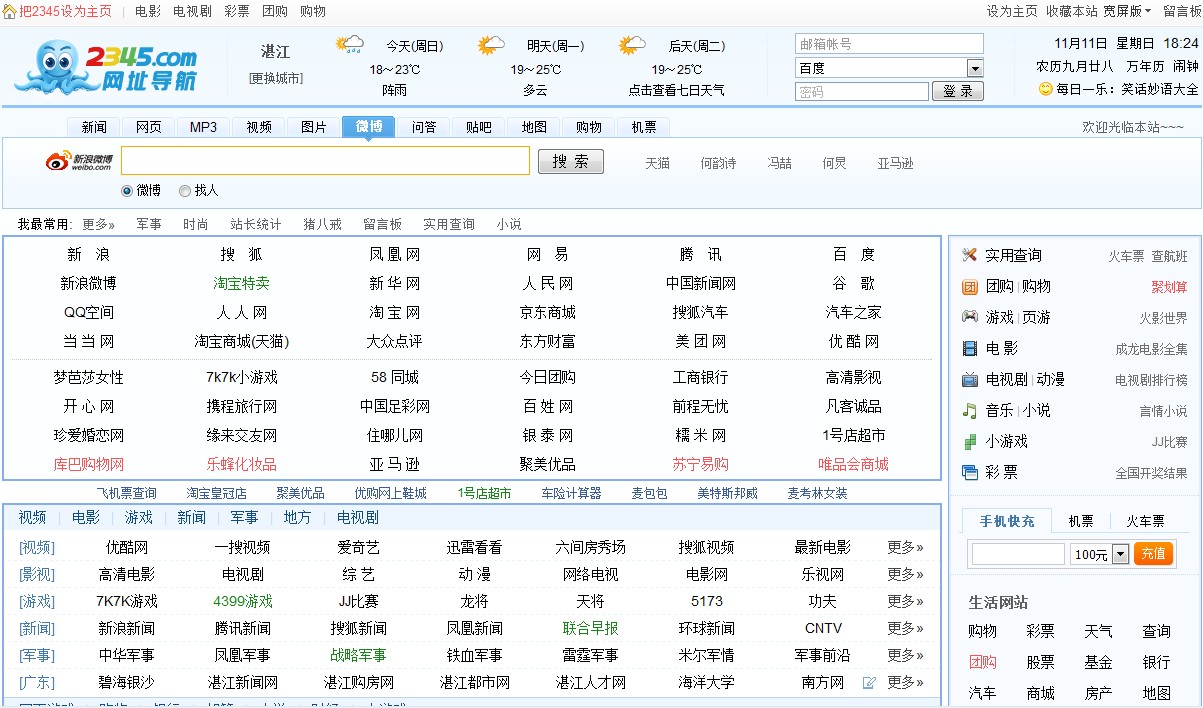Click the edit pencil icon in 广东 row

pyautogui.click(x=869, y=682)
